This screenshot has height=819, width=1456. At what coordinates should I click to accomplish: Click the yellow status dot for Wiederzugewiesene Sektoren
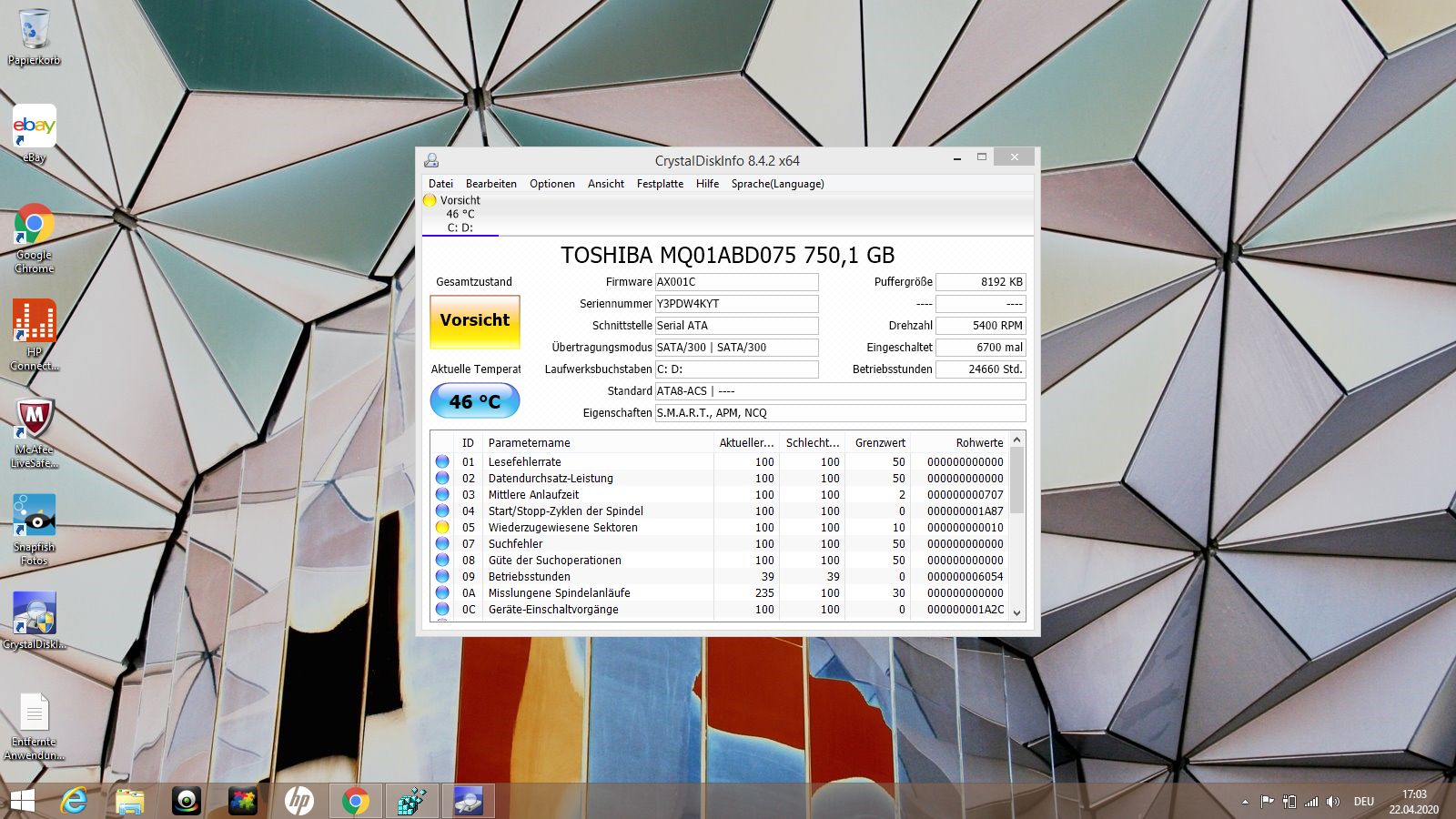tap(442, 527)
